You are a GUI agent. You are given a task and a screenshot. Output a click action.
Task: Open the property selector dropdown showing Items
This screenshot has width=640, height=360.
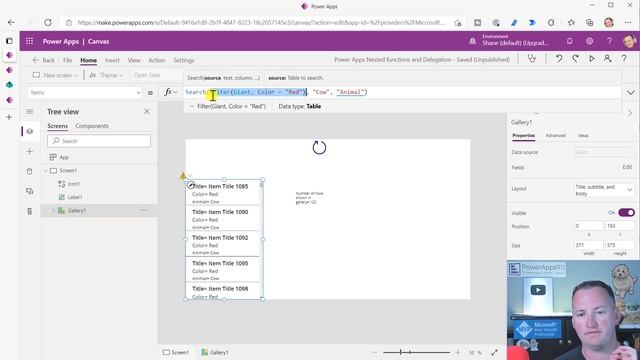click(x=85, y=93)
